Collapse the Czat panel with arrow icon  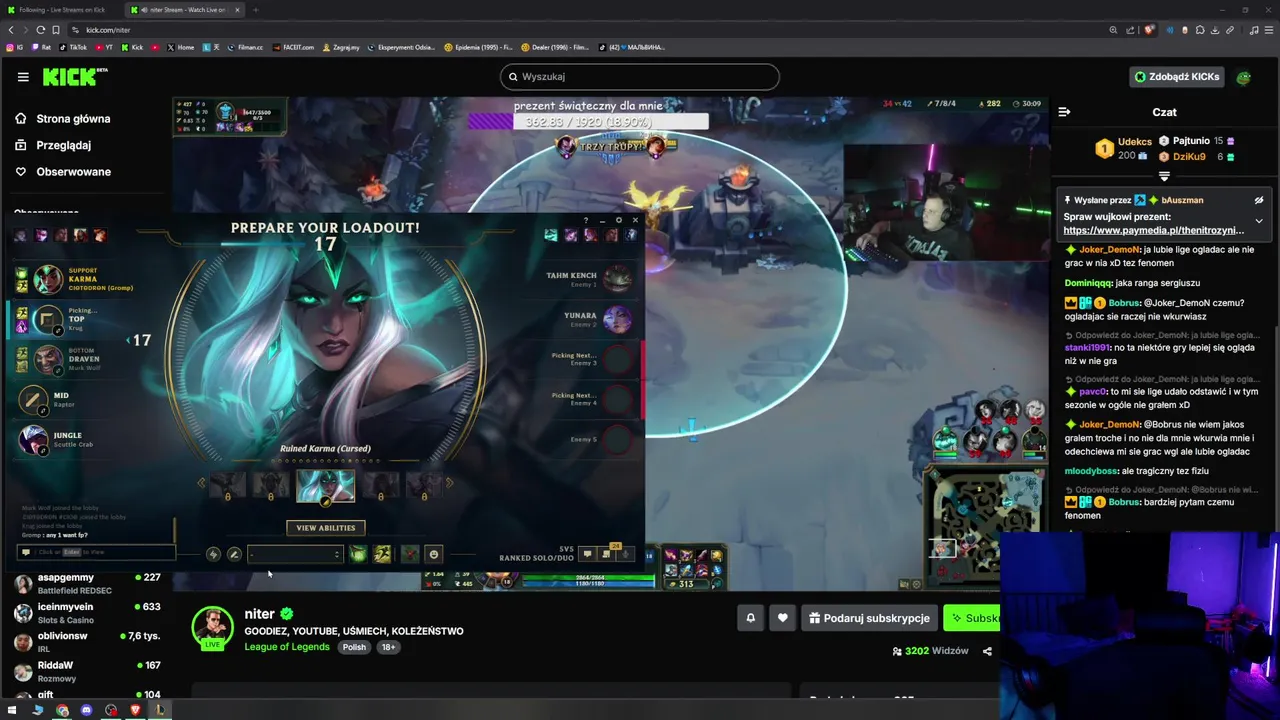pyautogui.click(x=1064, y=112)
